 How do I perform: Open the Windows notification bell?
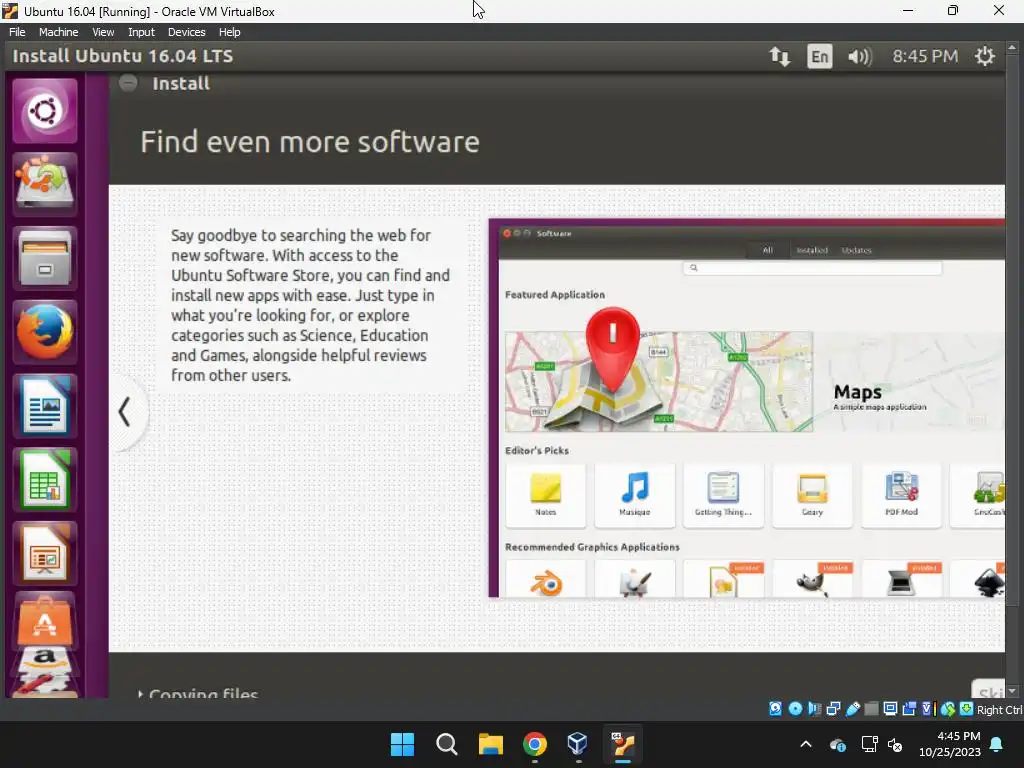point(997,744)
